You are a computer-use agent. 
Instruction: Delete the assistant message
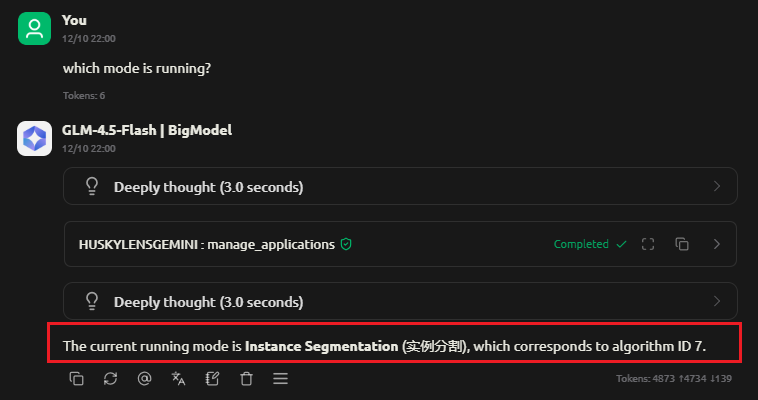246,379
